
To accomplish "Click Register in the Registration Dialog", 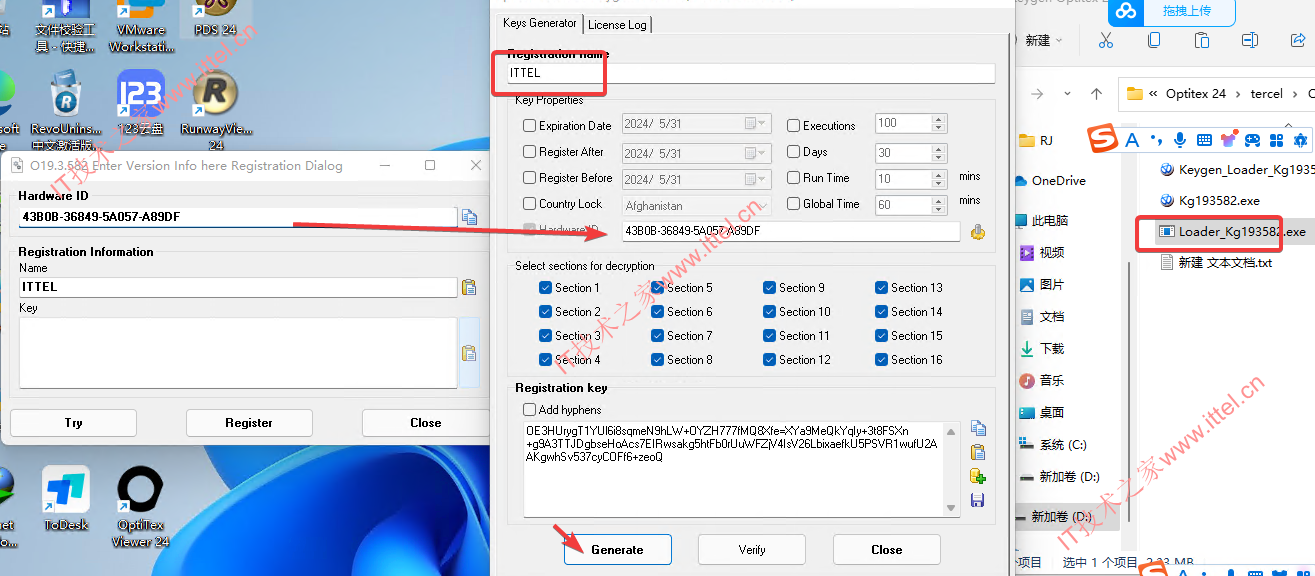I will [x=249, y=423].
